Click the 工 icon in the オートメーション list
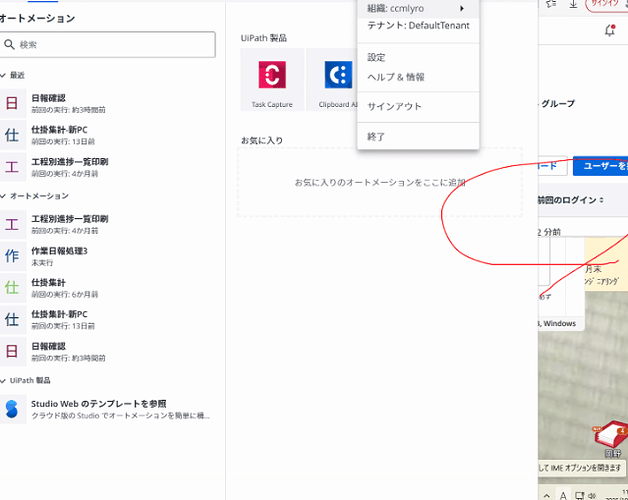Viewport: 628px width, 500px height. click(x=12, y=224)
